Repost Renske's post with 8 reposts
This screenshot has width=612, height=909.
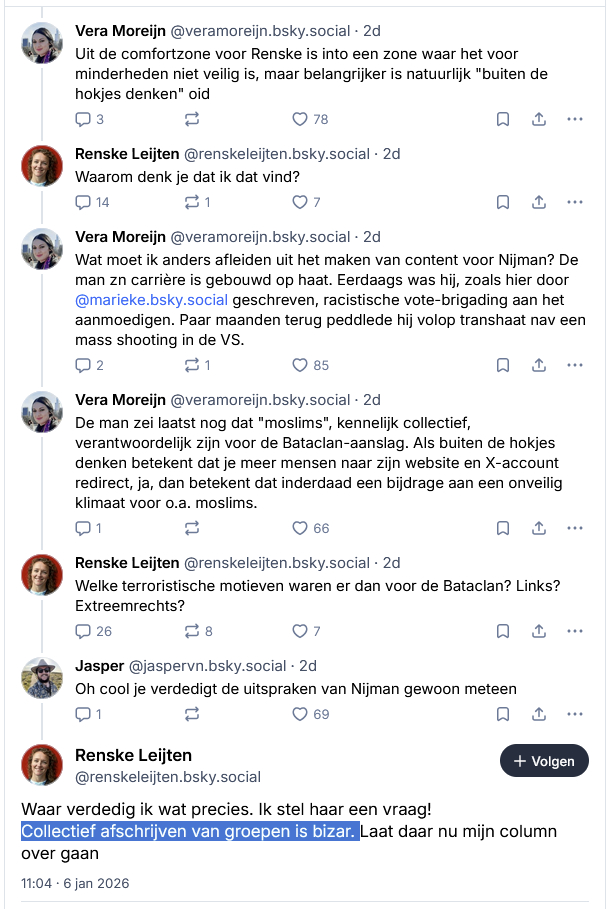[191, 631]
